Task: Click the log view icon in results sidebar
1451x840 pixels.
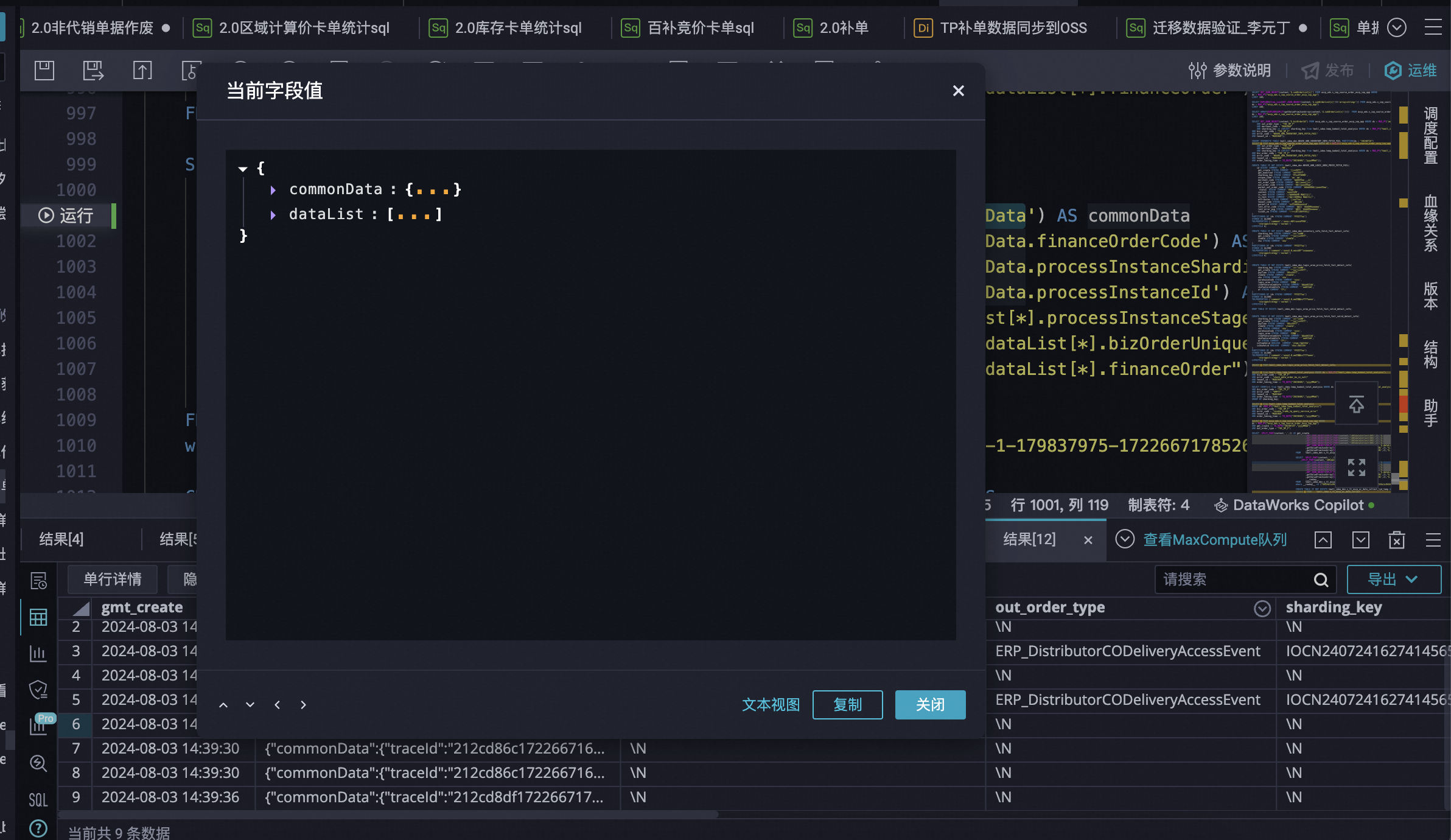Action: pyautogui.click(x=38, y=581)
